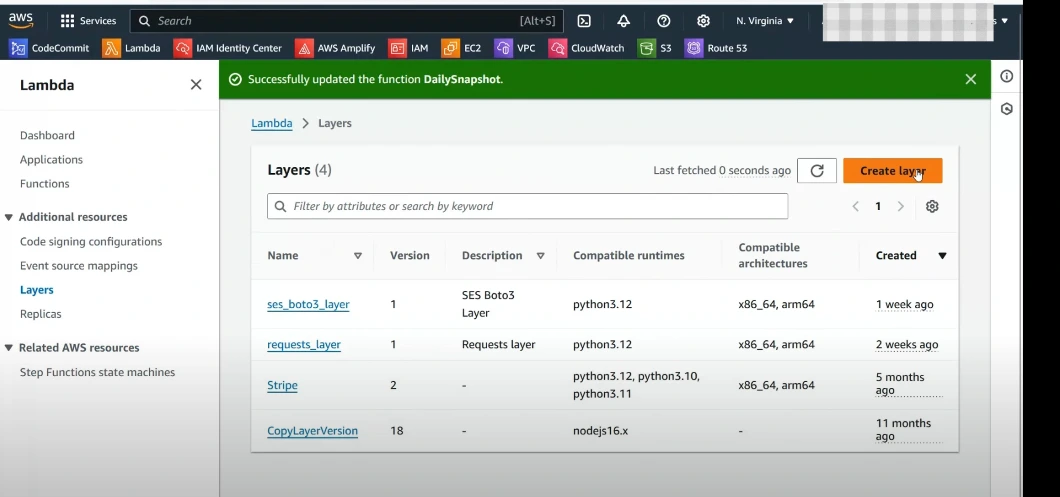Open the notifications bell icon
This screenshot has height=497, width=1060.
coord(624,21)
